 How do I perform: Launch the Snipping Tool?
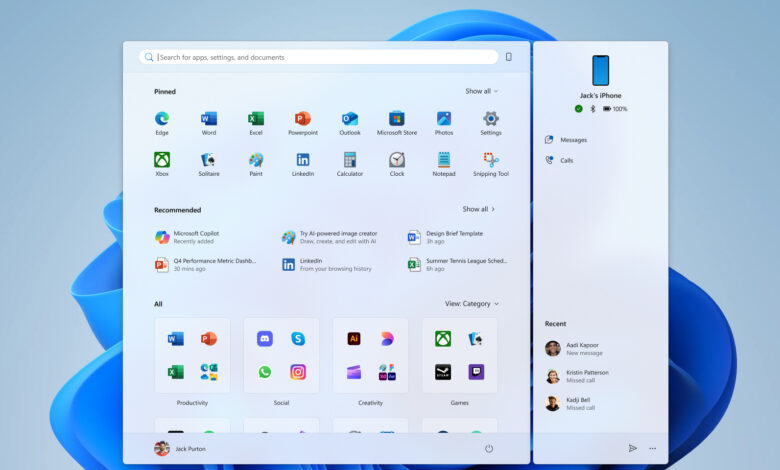(x=491, y=164)
